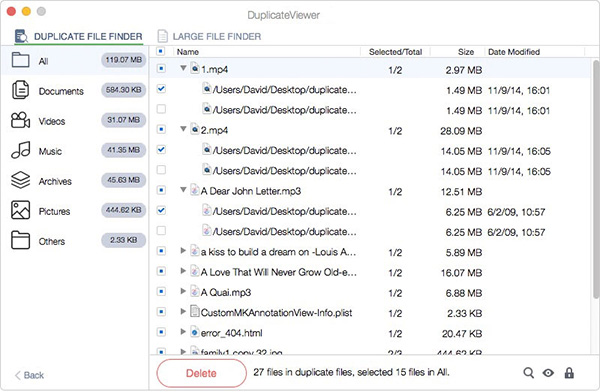Click the 444.62 KB Pictures badge
This screenshot has height=392, width=600.
[124, 210]
